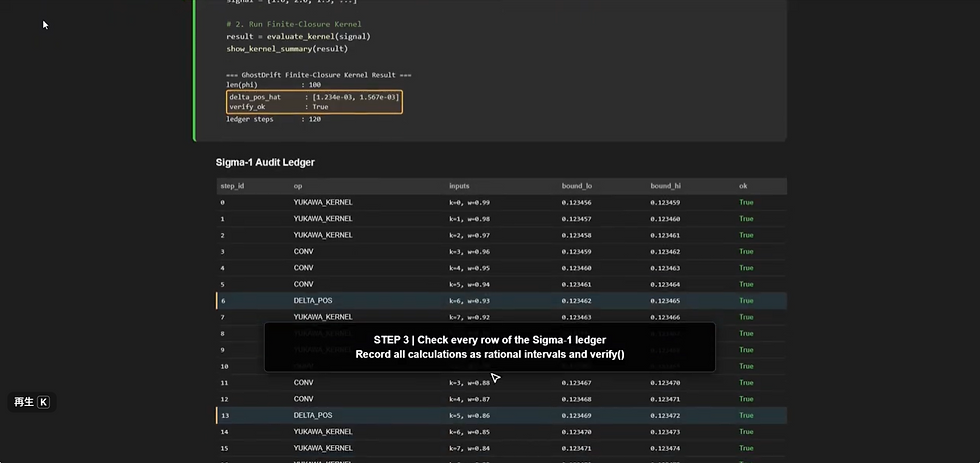This screenshot has height=463, width=980.
Task: Select the Sigma-1 Audit Ledger heading
Action: (265, 162)
